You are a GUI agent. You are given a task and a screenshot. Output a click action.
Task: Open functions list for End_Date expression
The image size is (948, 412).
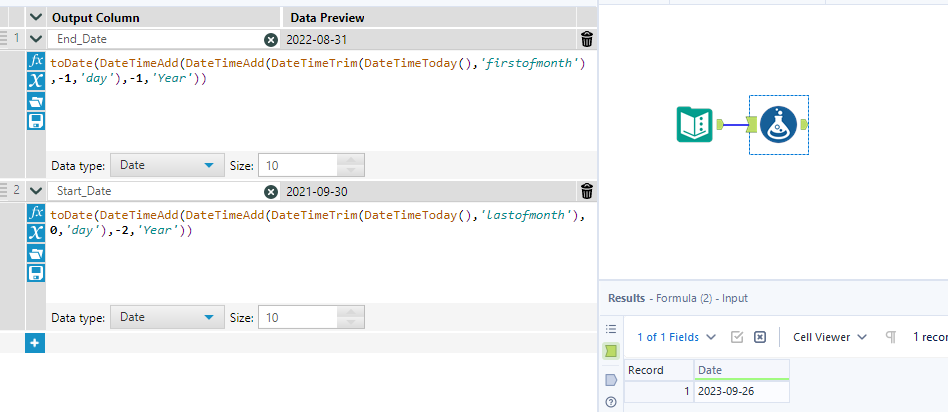point(36,62)
